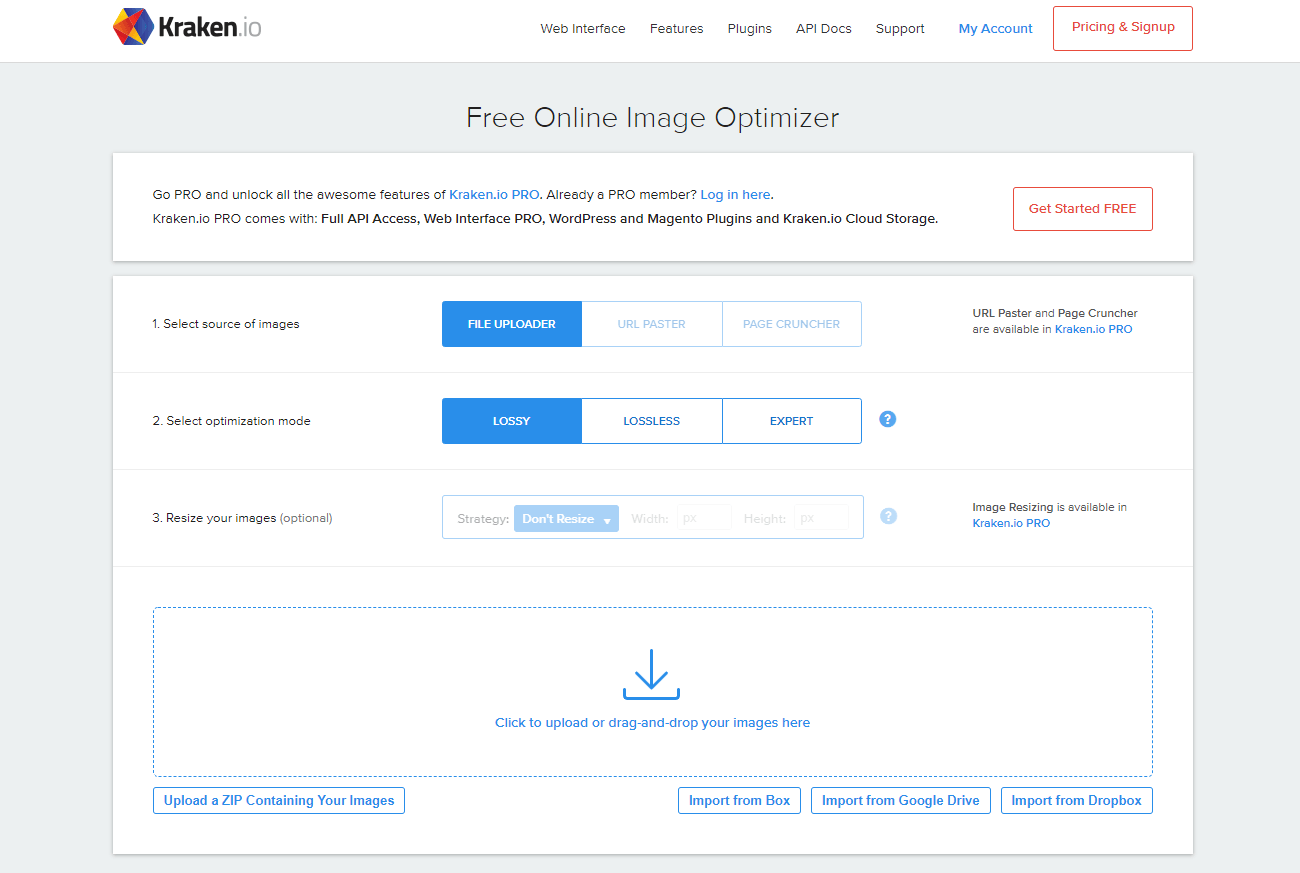Follow the Kraken.io PRO link in banner
The height and width of the screenshot is (873, 1300).
pos(494,195)
